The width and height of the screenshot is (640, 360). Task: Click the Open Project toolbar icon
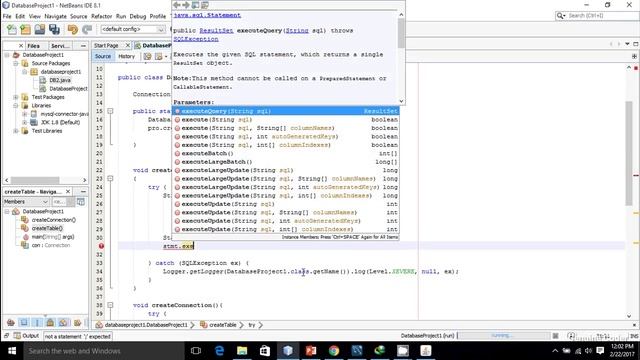pos(40,29)
